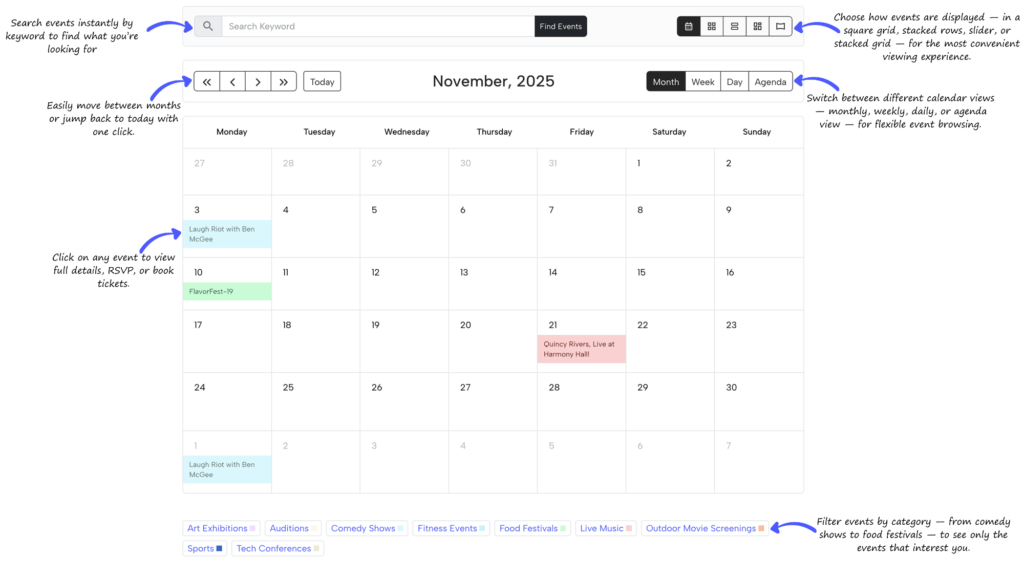Switch to Agenda view

click(x=770, y=82)
